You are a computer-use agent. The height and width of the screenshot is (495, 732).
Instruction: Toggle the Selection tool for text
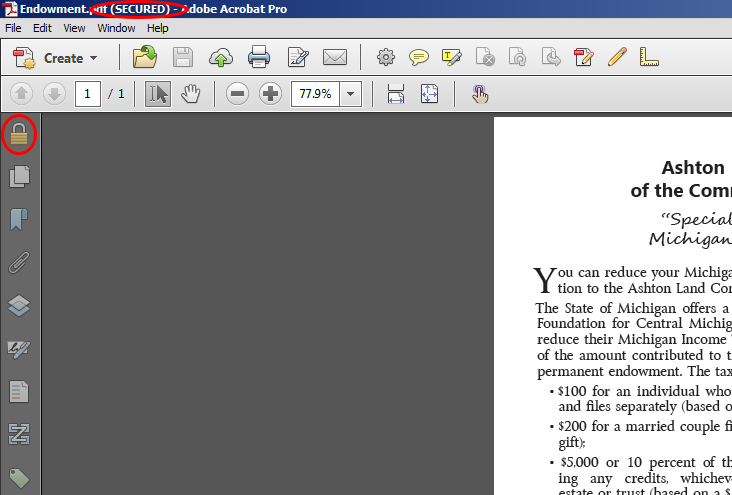(158, 94)
